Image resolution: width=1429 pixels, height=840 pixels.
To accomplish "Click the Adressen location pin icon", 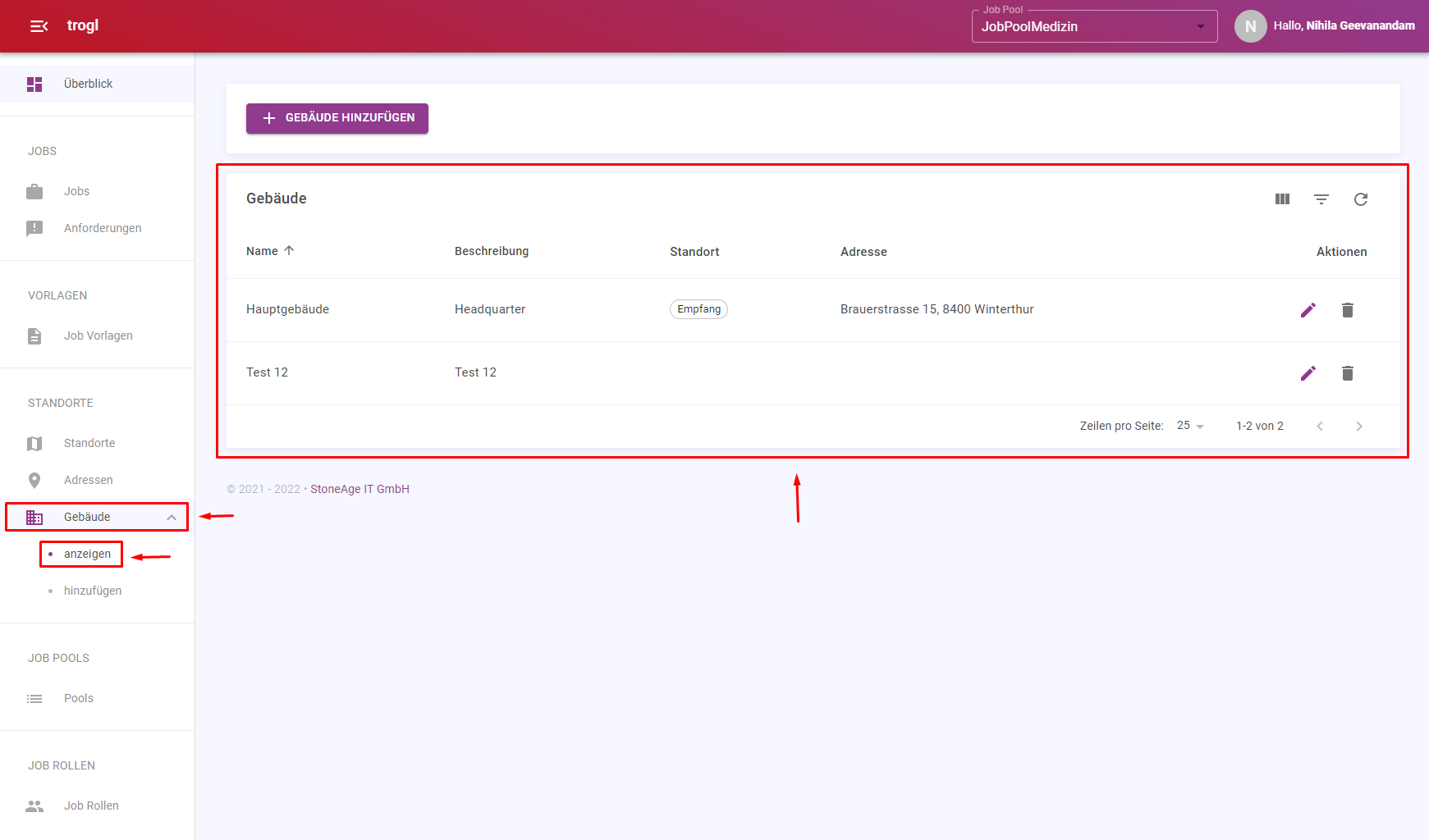I will tap(34, 480).
